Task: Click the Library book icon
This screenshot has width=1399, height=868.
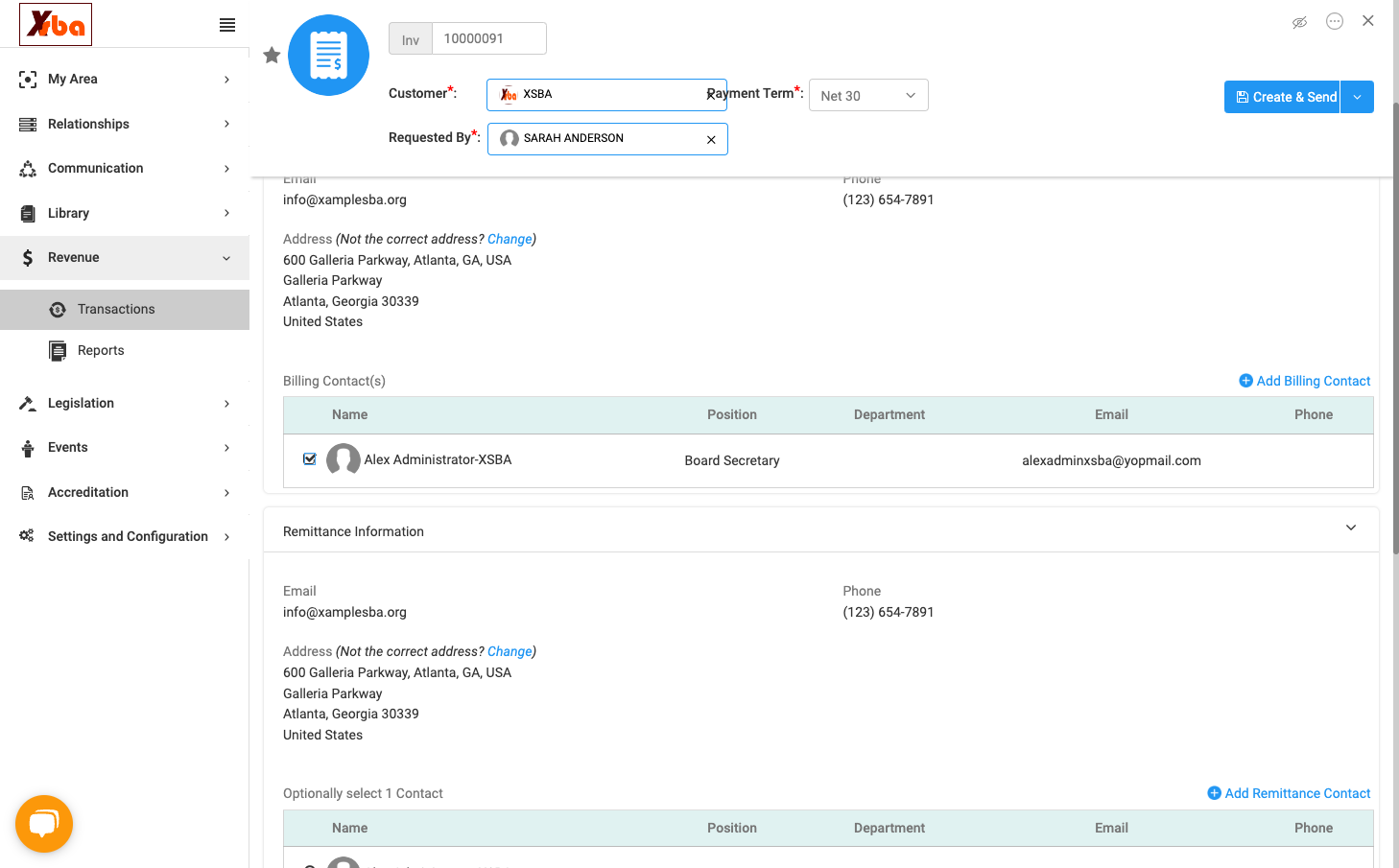Action: pyautogui.click(x=28, y=214)
